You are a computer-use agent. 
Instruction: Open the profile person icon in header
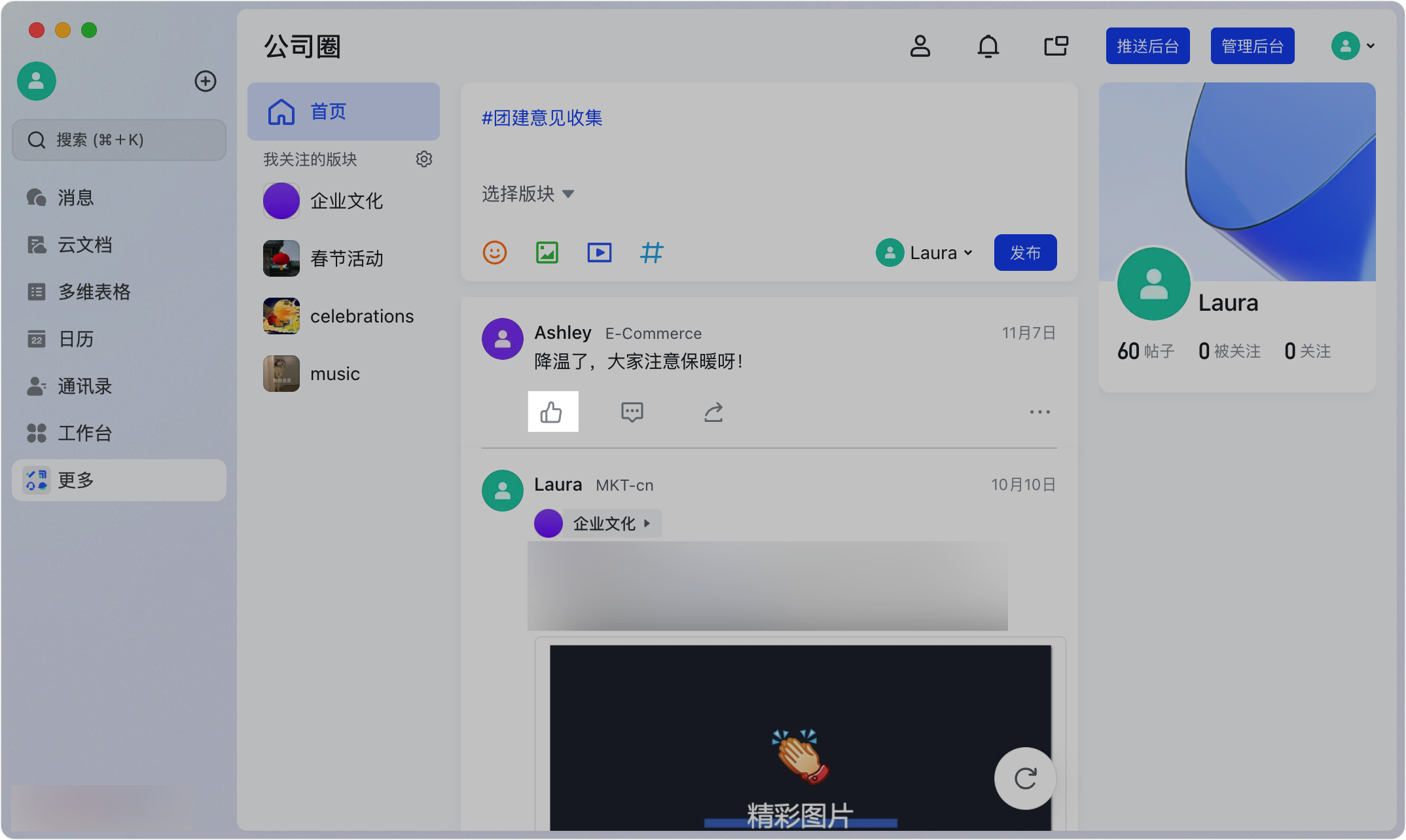pyautogui.click(x=920, y=46)
